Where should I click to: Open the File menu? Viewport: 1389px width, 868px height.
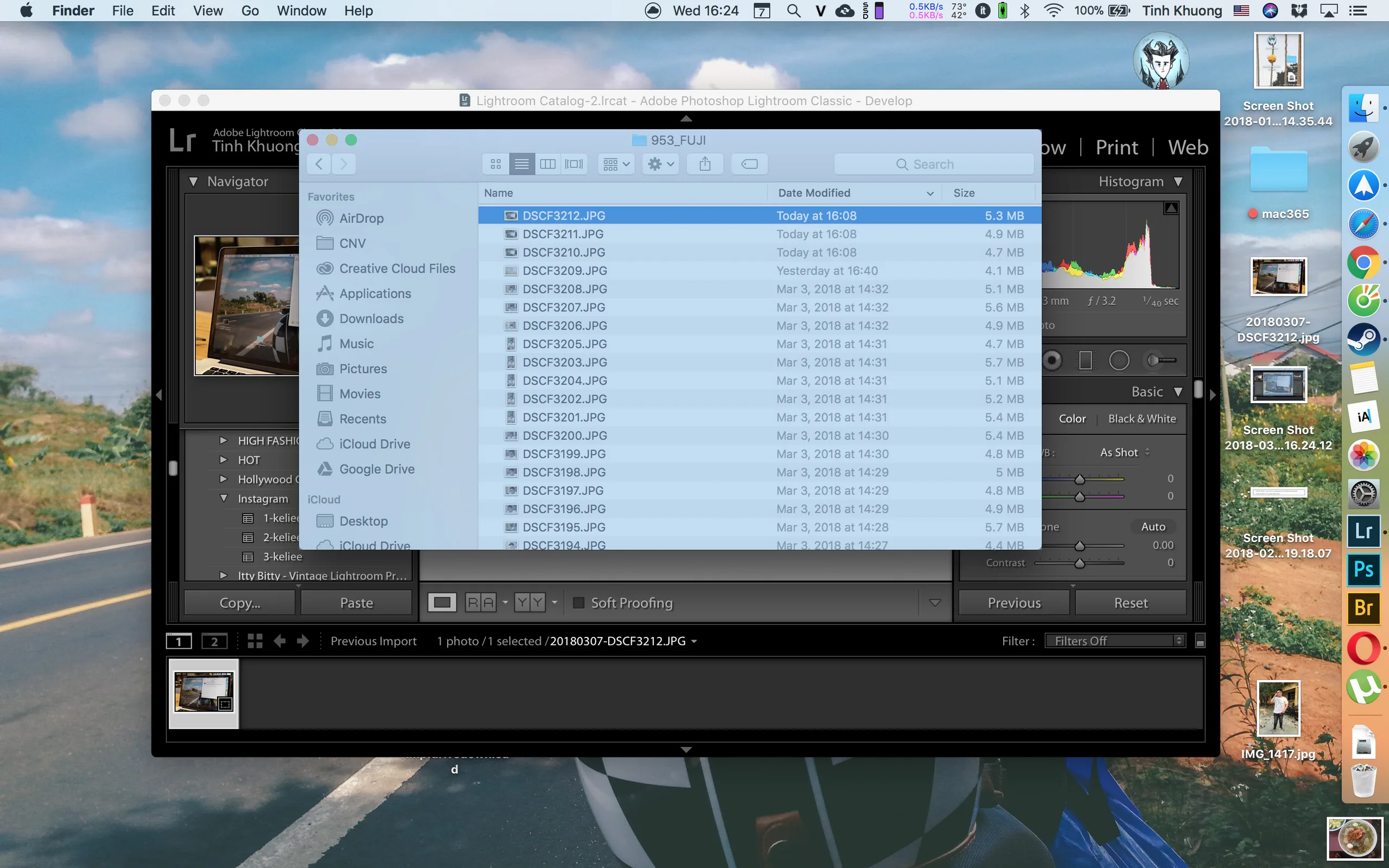click(x=122, y=10)
